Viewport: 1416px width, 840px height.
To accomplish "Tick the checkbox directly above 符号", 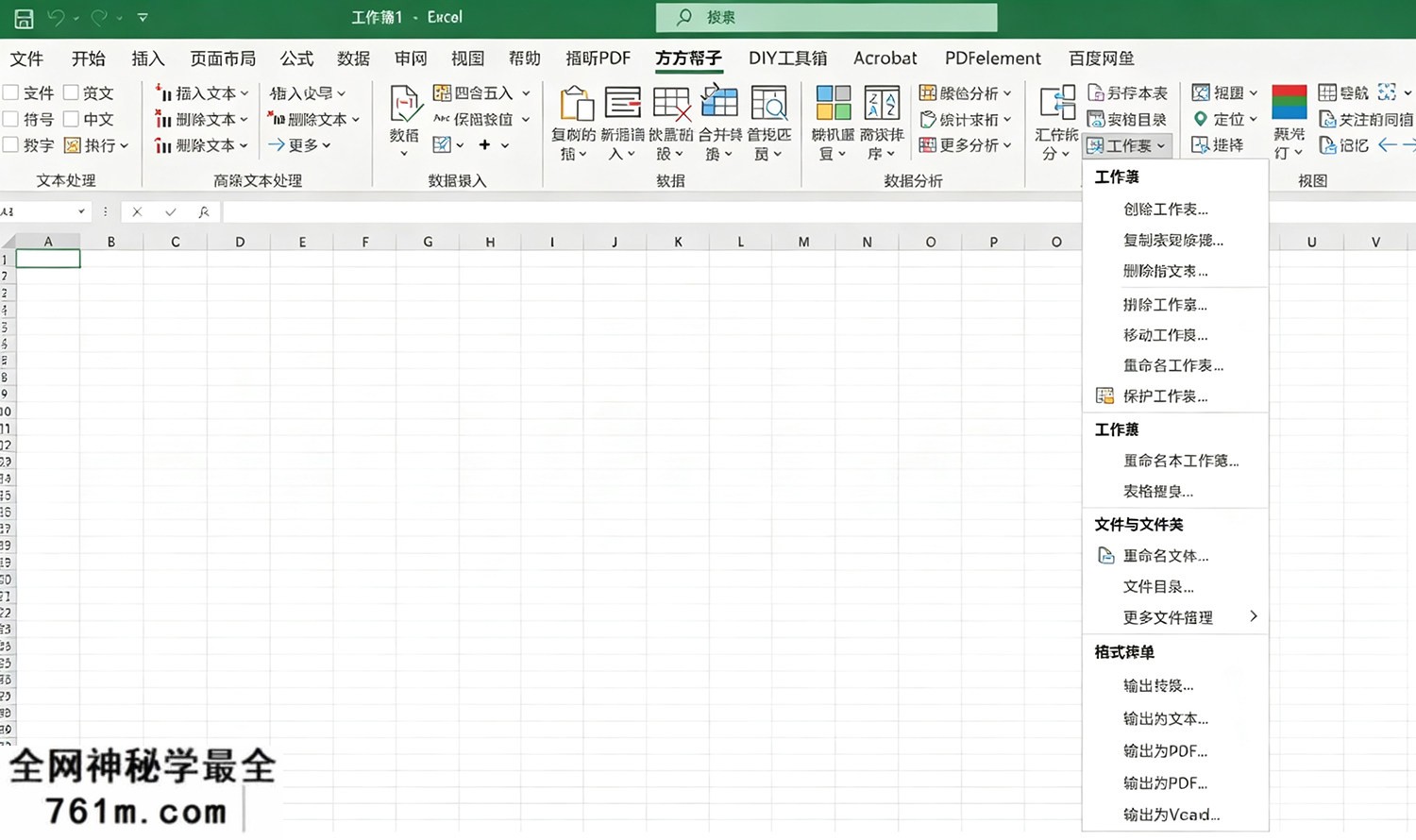I will click(x=11, y=92).
